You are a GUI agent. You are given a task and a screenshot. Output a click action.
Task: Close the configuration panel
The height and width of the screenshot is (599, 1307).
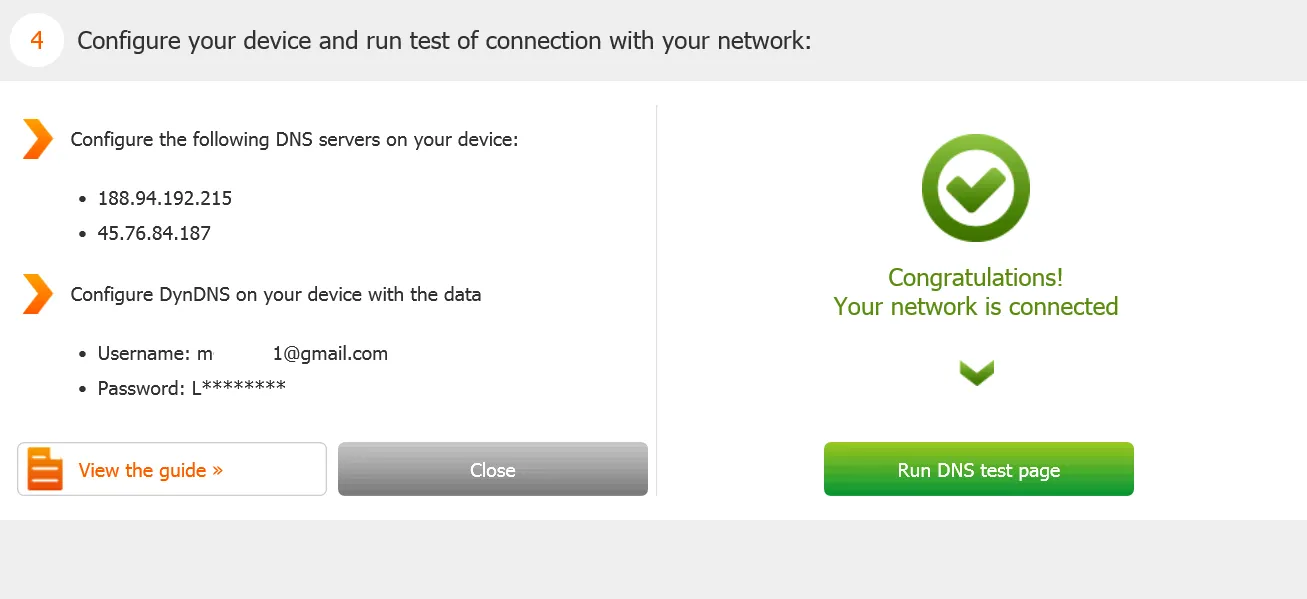pos(493,469)
